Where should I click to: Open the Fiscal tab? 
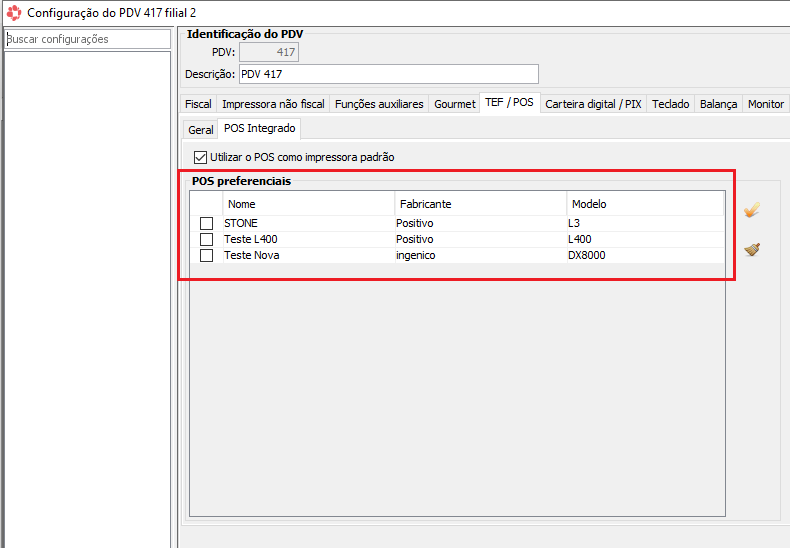click(x=198, y=104)
